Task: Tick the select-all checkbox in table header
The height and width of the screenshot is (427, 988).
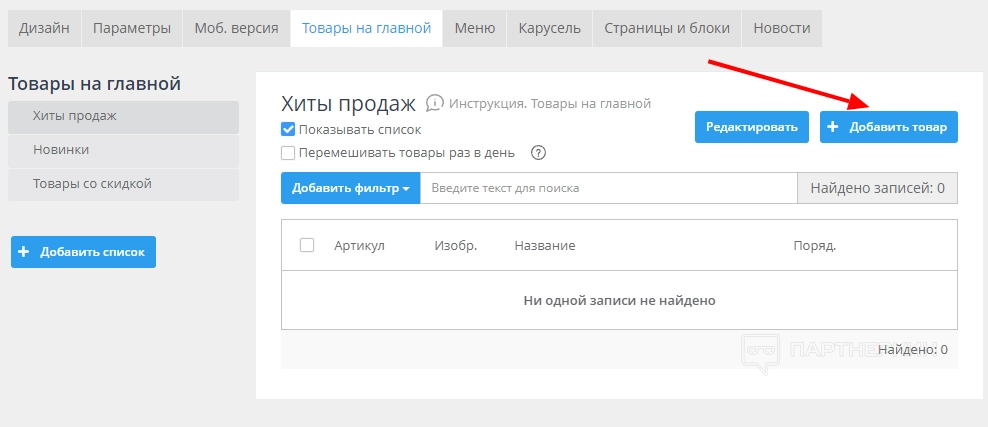Action: 307,245
